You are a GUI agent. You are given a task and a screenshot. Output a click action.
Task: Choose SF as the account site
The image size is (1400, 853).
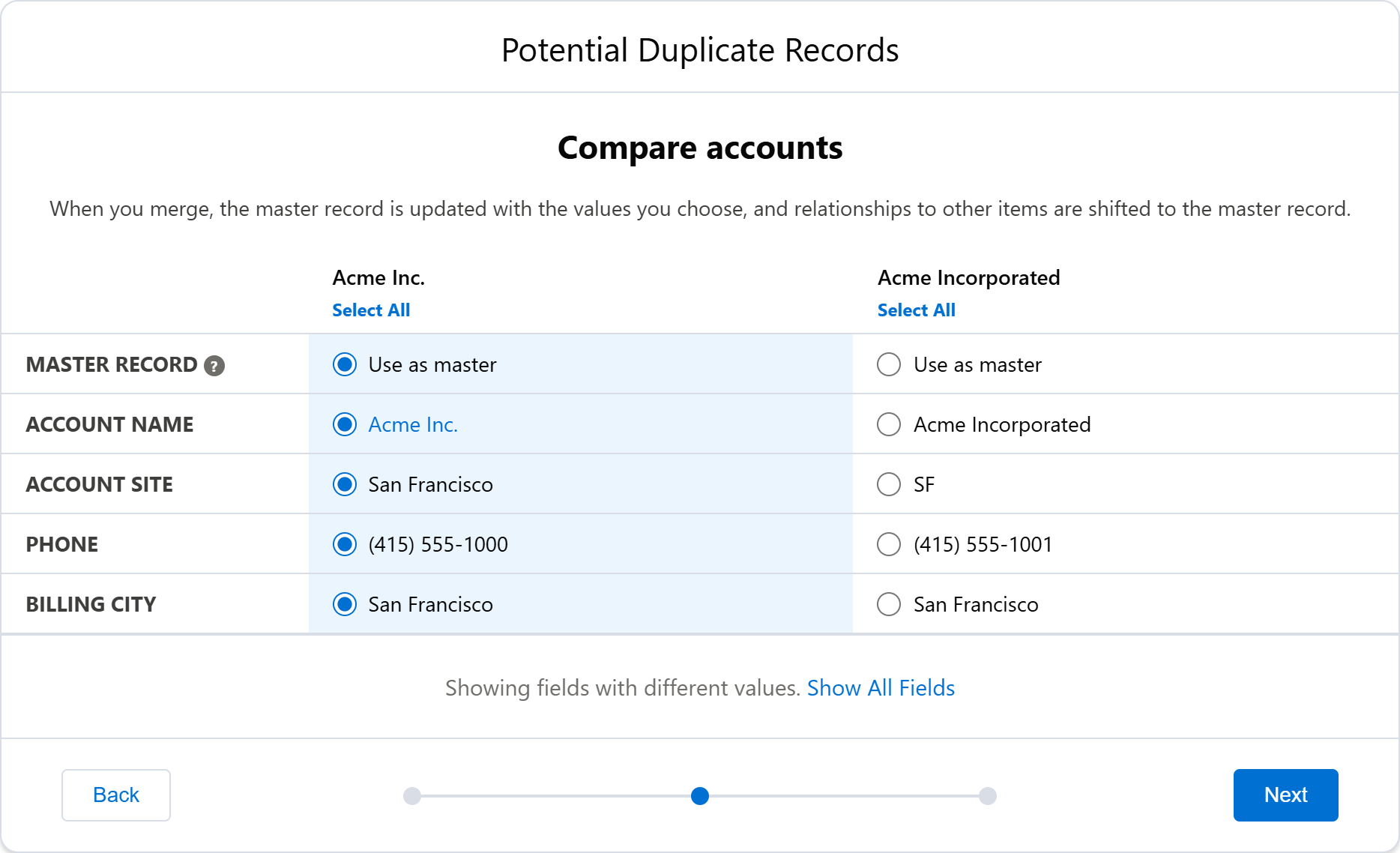tap(888, 484)
